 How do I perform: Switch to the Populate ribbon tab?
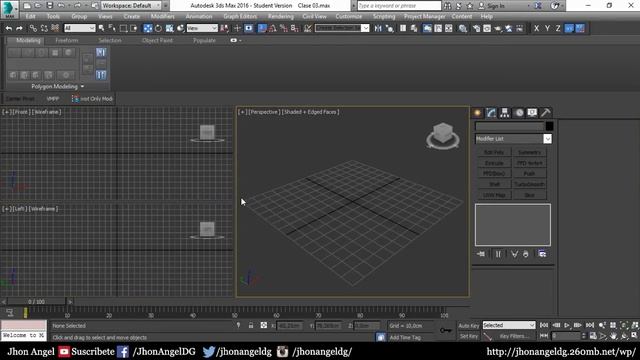[x=204, y=40]
